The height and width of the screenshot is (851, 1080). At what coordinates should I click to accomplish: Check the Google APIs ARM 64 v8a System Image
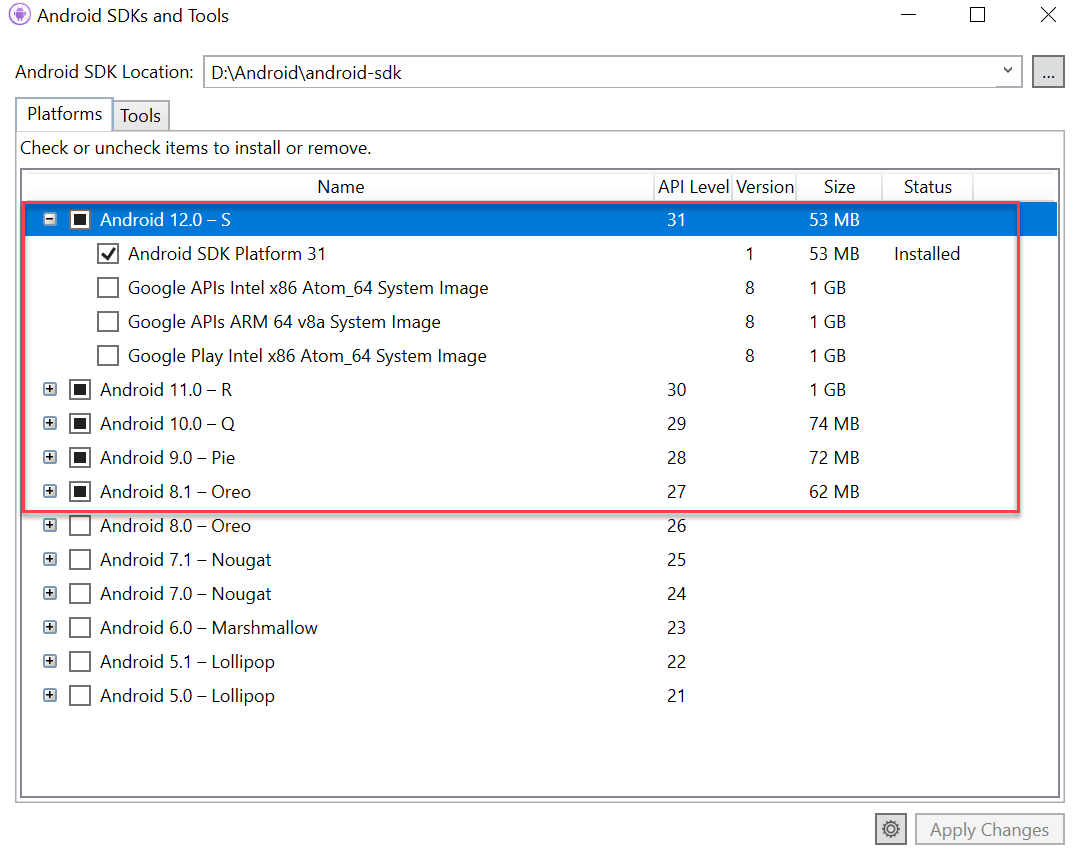pos(108,321)
